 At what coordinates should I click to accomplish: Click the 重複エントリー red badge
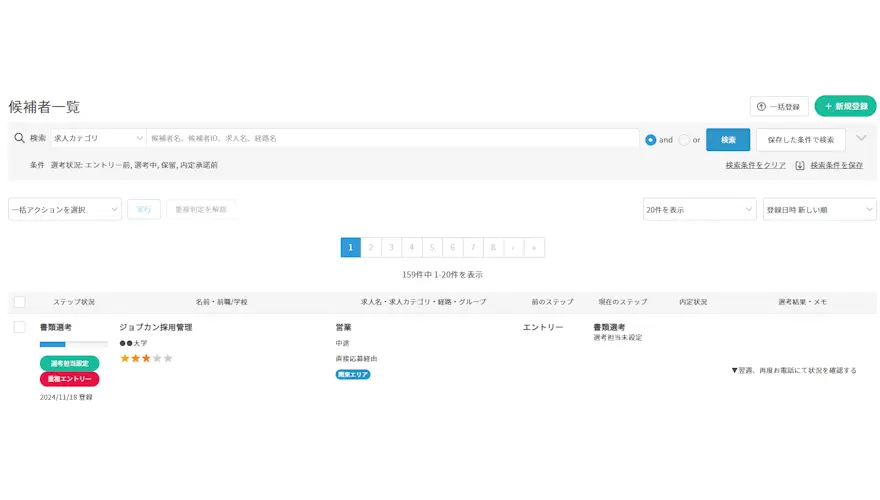69,379
